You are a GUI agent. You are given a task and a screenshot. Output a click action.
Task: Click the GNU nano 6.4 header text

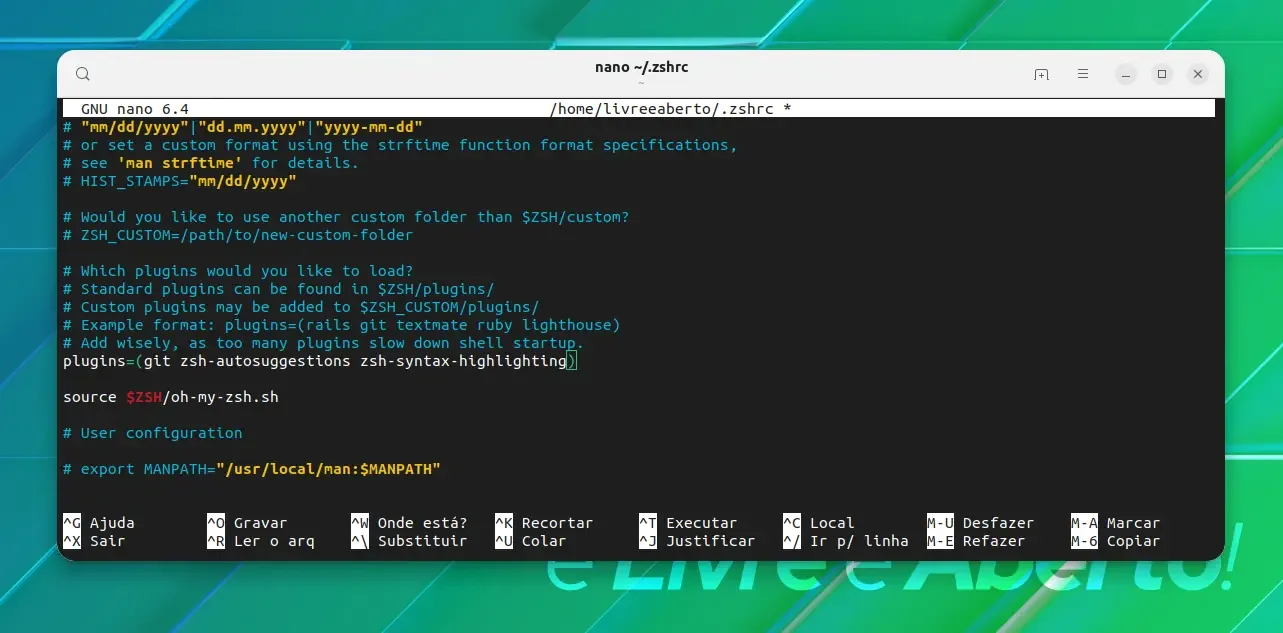point(135,109)
